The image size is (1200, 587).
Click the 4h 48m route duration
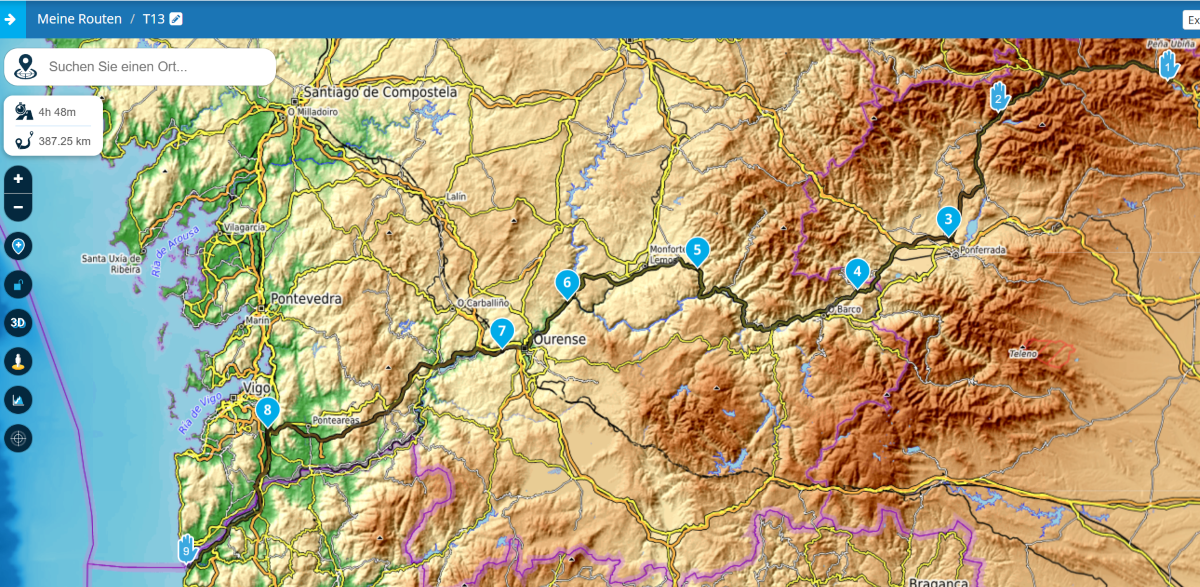(57, 112)
